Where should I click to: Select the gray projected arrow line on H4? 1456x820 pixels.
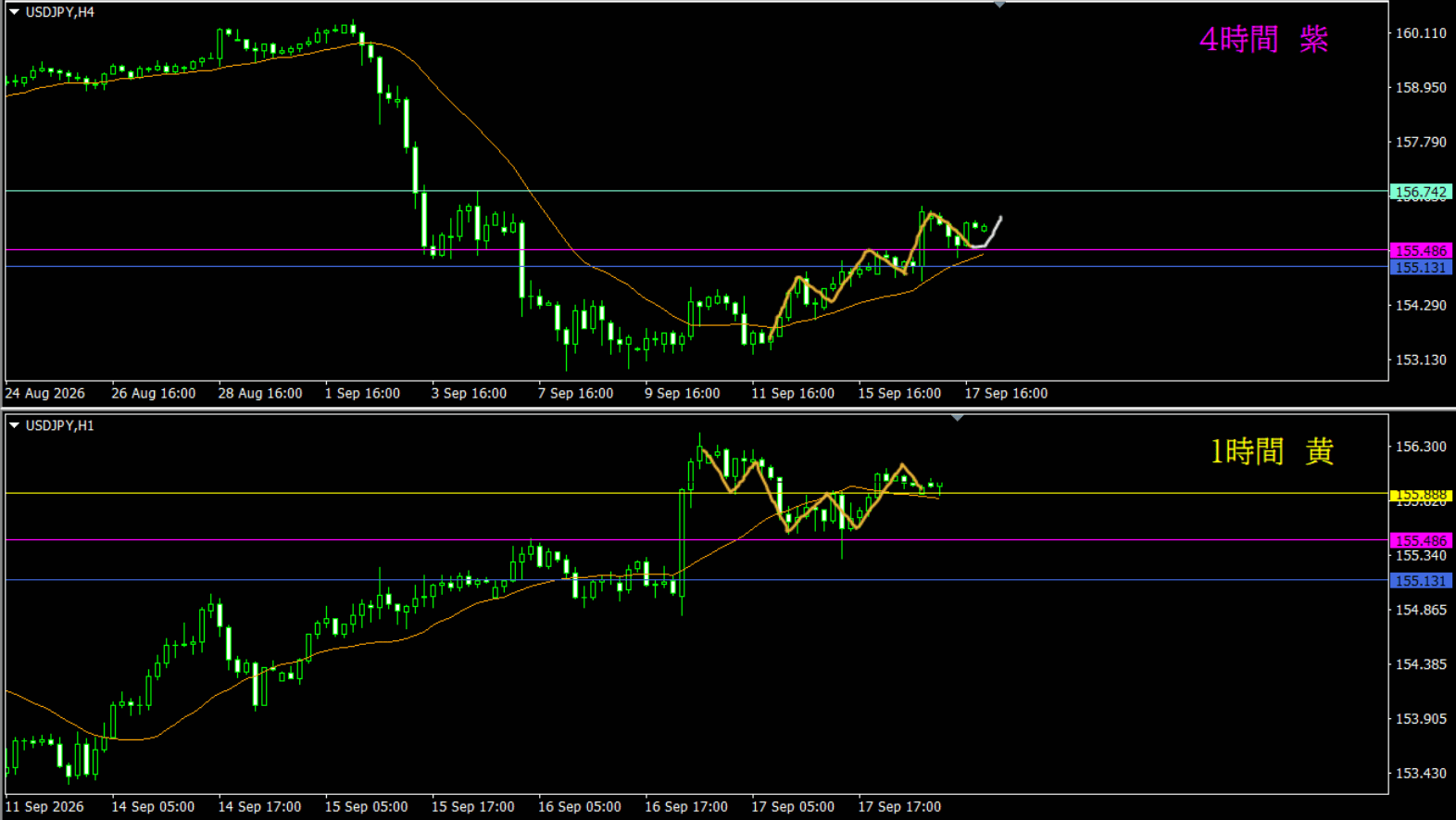tap(988, 233)
